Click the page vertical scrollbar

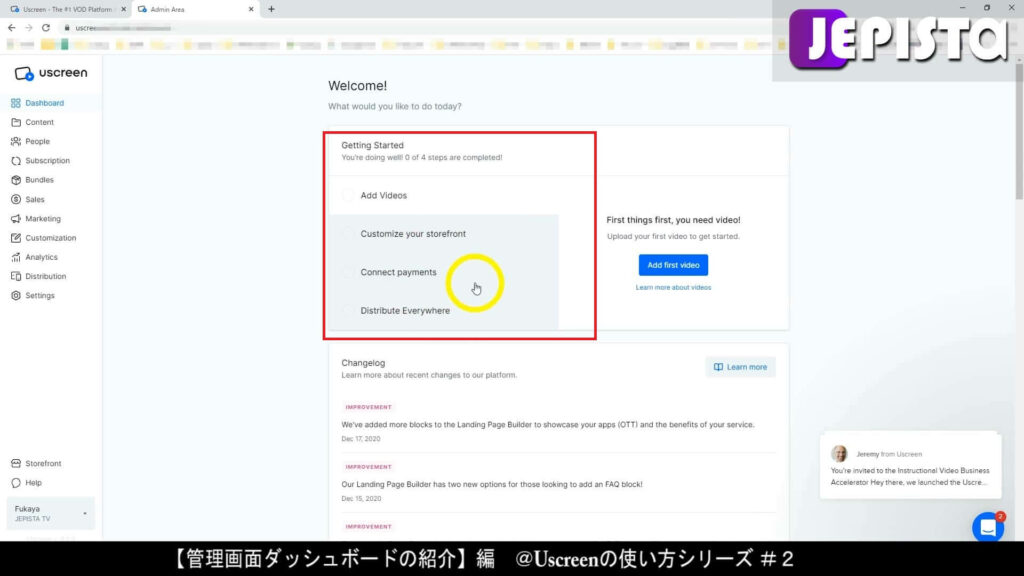(x=1019, y=131)
